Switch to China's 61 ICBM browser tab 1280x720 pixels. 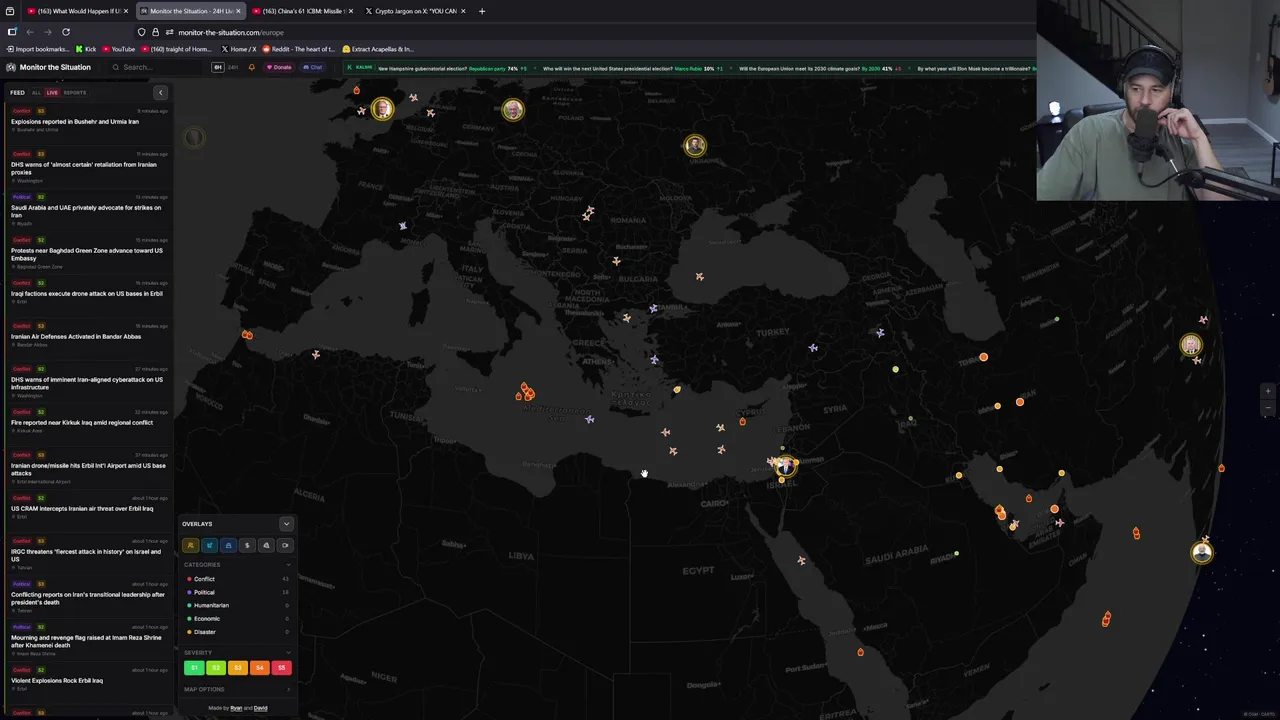[x=304, y=11]
